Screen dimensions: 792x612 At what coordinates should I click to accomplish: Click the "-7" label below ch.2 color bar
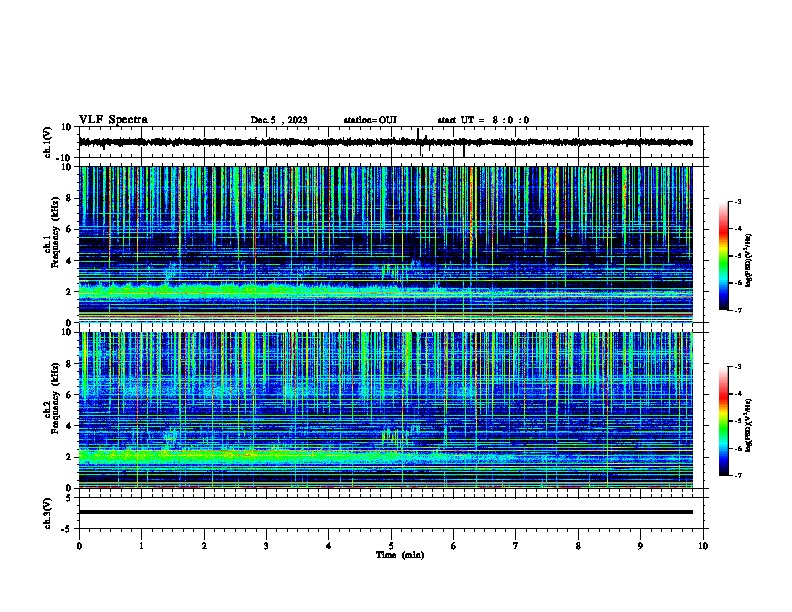pos(737,476)
